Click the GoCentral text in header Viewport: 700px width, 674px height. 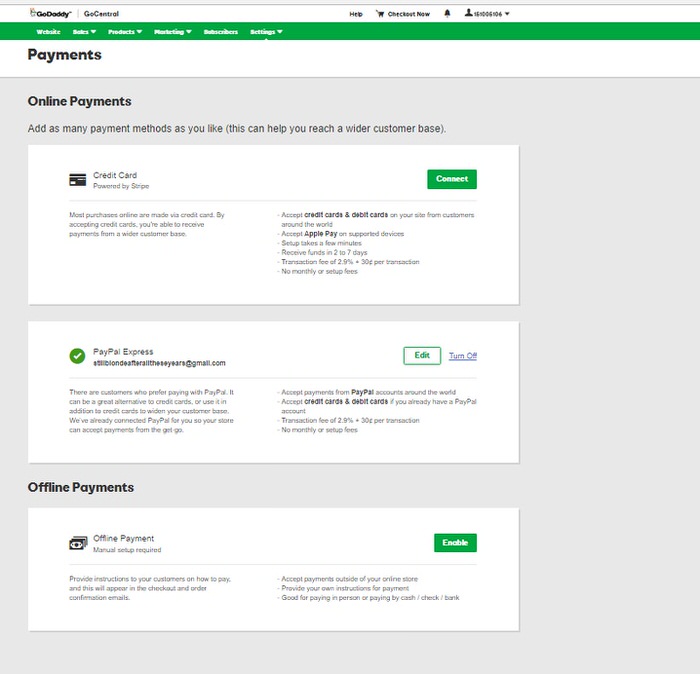click(102, 14)
